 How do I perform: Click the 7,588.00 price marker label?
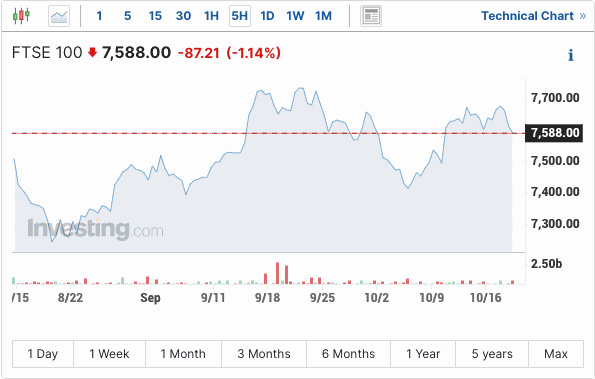click(x=554, y=133)
